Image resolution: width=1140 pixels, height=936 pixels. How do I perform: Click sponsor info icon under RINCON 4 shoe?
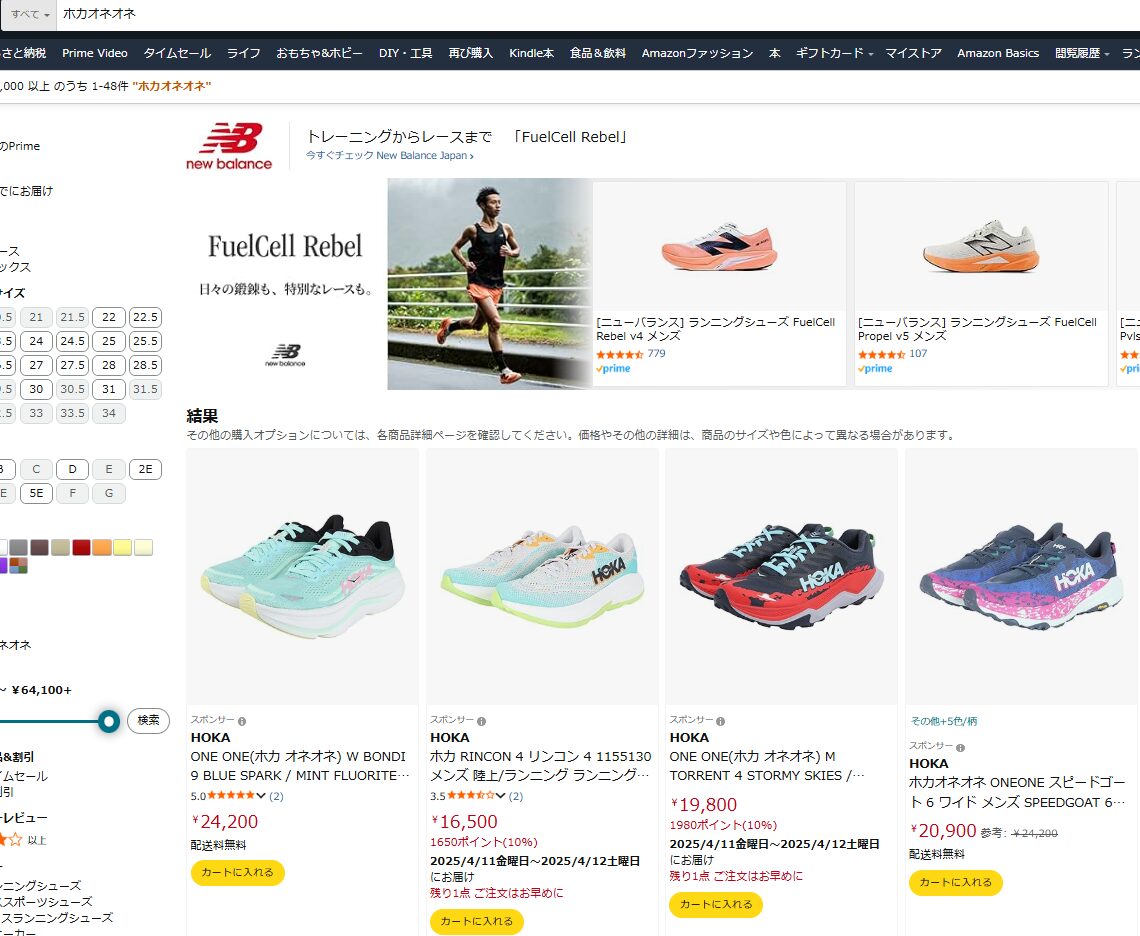pos(481,721)
